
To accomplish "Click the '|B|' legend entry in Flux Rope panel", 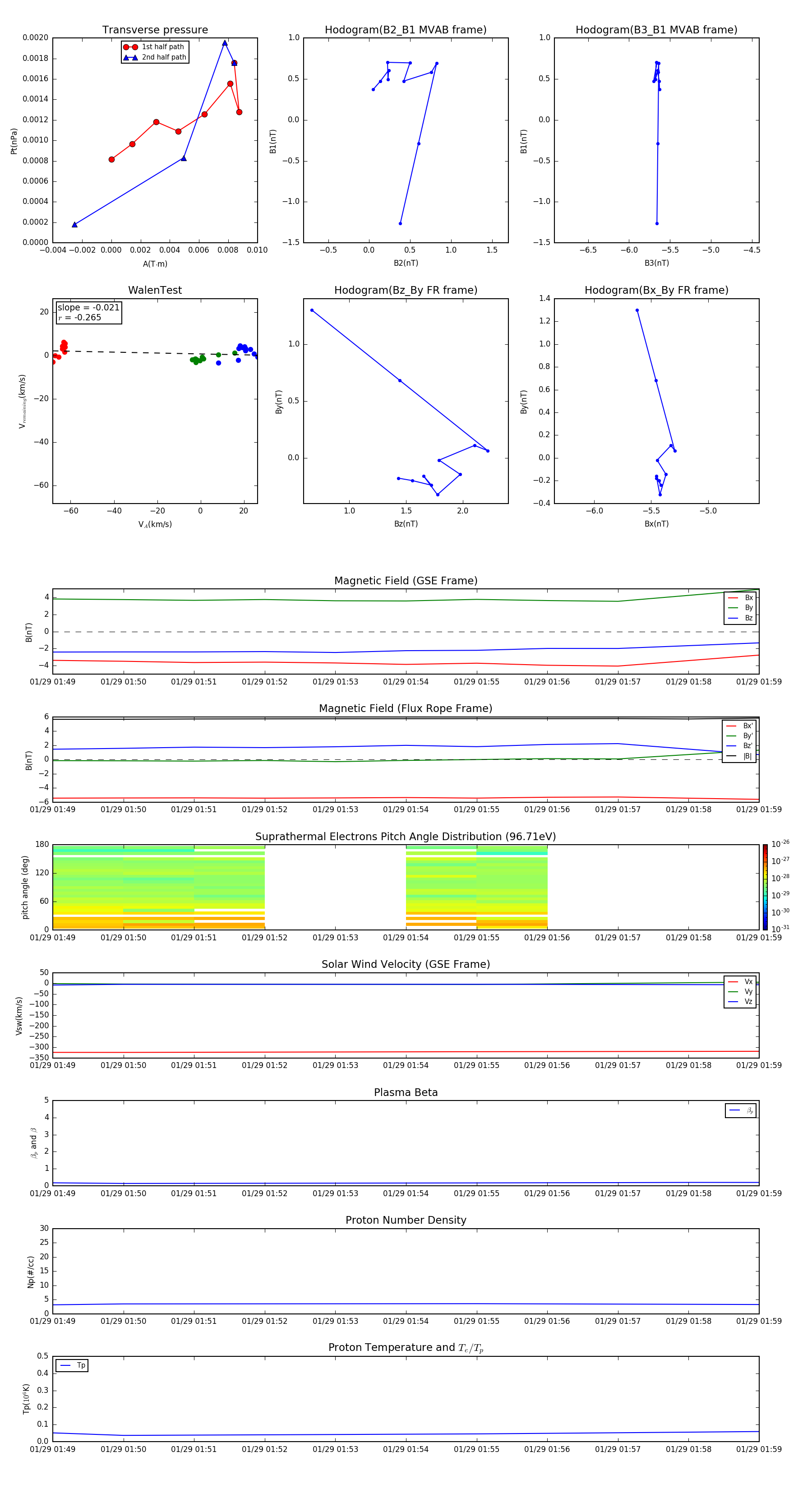I will (x=739, y=756).
